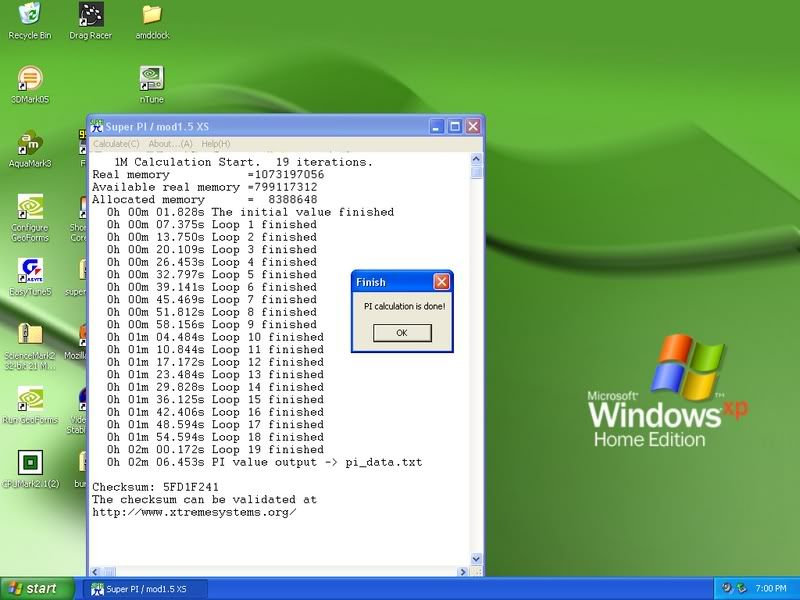Open the Recycle Bin desktop icon
800x600 pixels.
pyautogui.click(x=30, y=20)
